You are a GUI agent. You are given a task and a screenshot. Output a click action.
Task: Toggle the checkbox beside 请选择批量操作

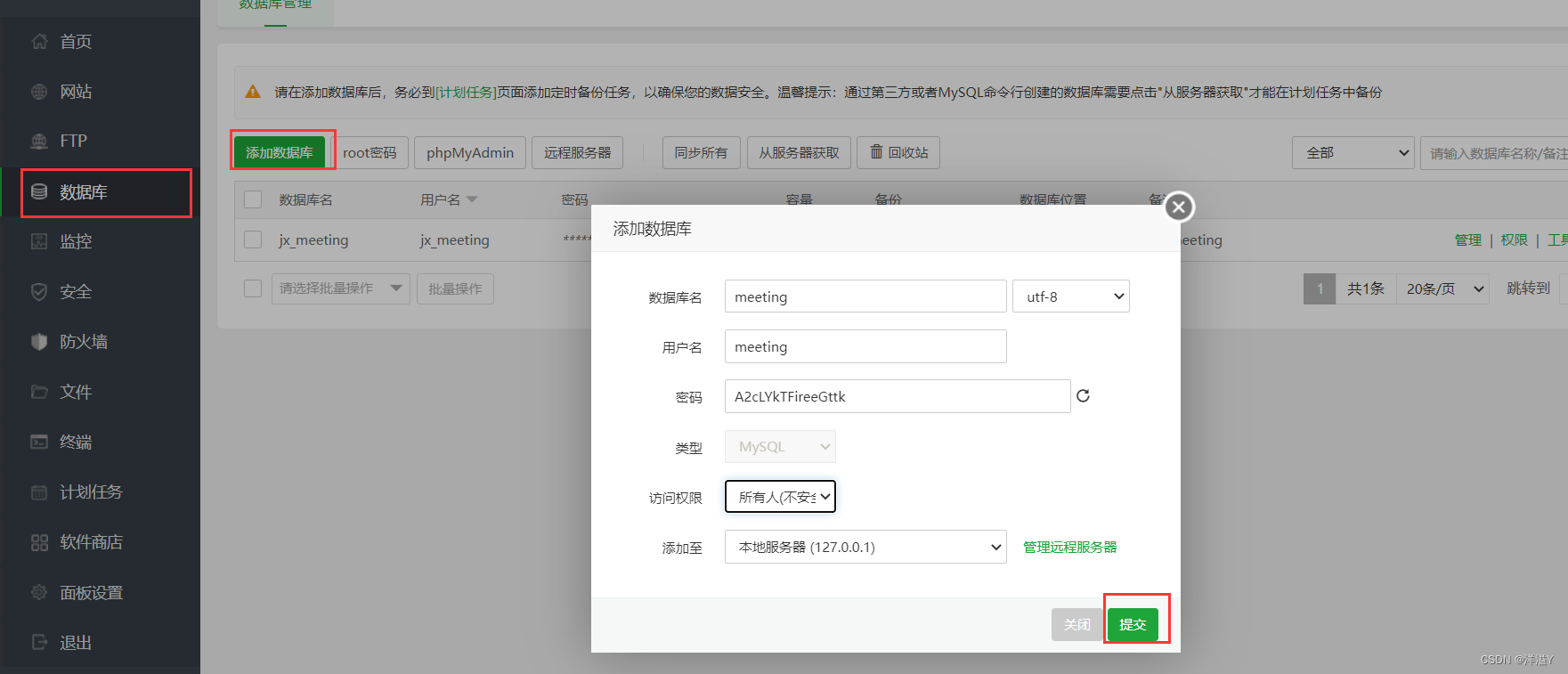pyautogui.click(x=253, y=288)
